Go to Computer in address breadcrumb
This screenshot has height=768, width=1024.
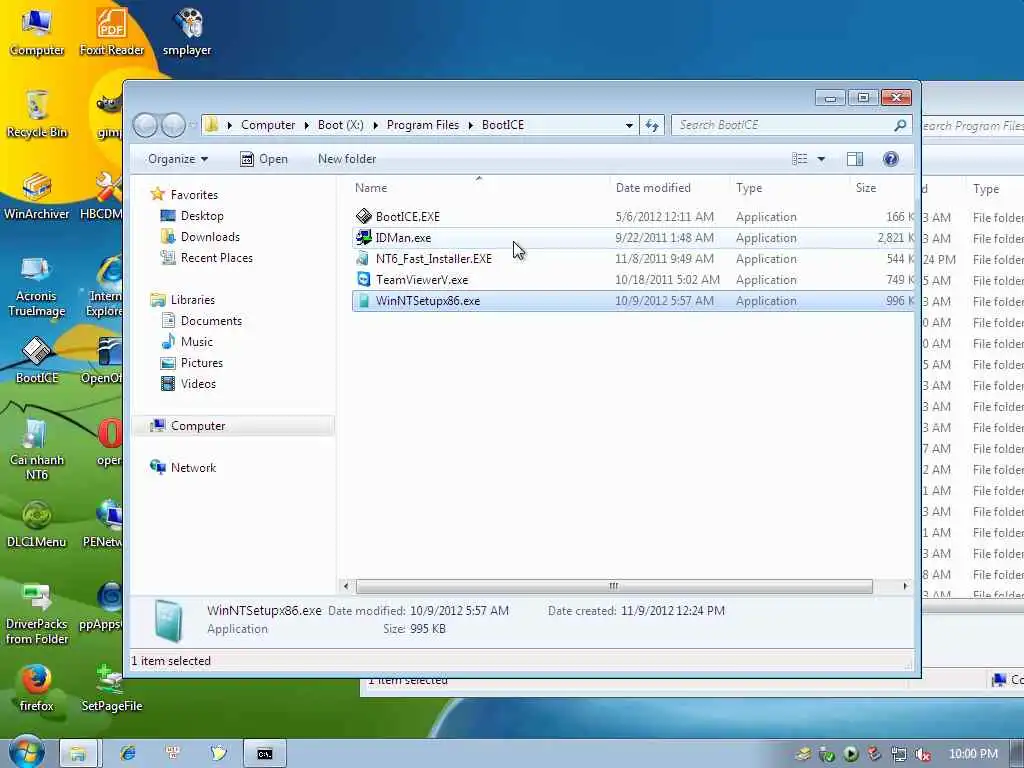point(268,125)
